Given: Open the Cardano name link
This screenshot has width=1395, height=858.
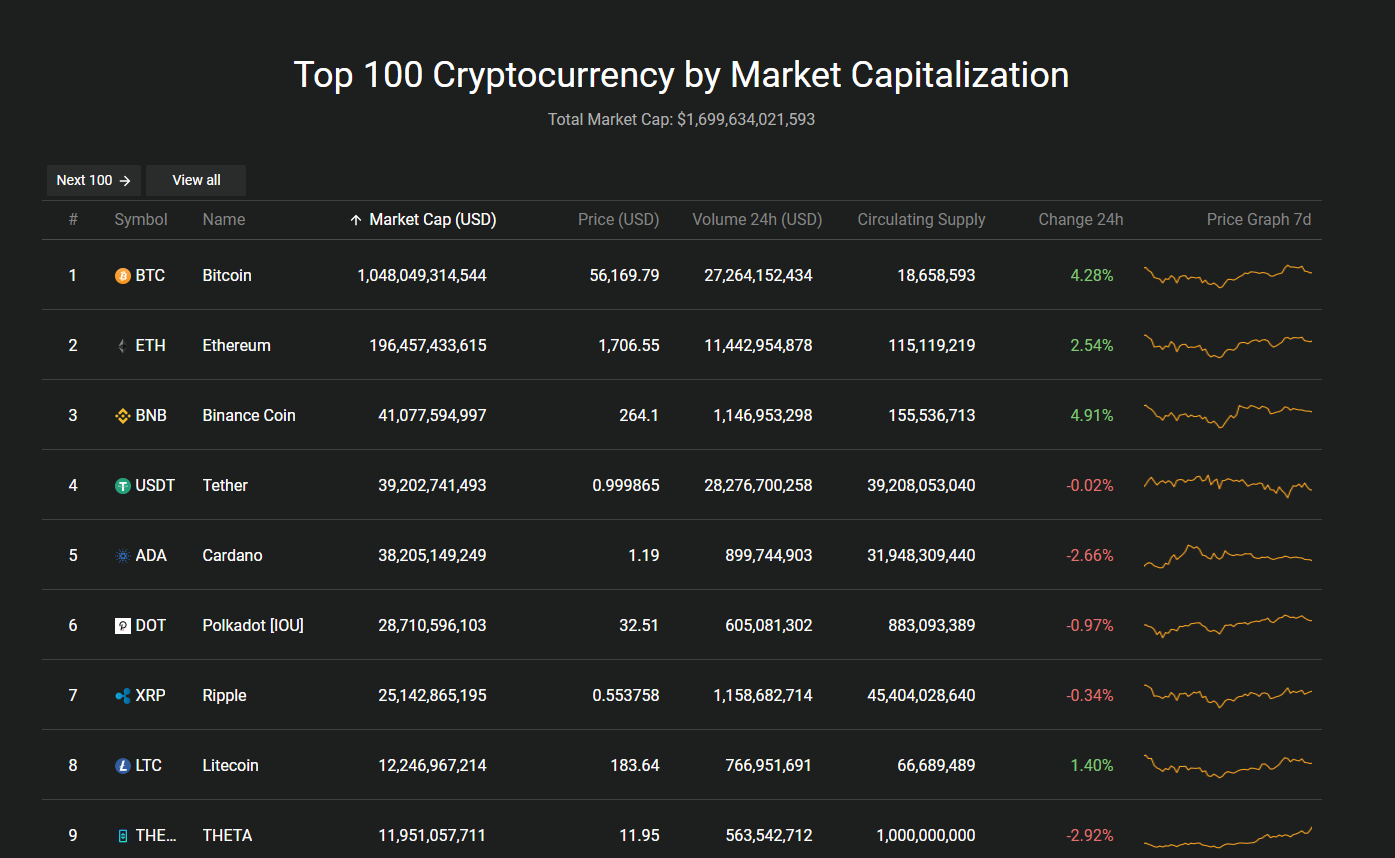Looking at the screenshot, I should pyautogui.click(x=232, y=555).
